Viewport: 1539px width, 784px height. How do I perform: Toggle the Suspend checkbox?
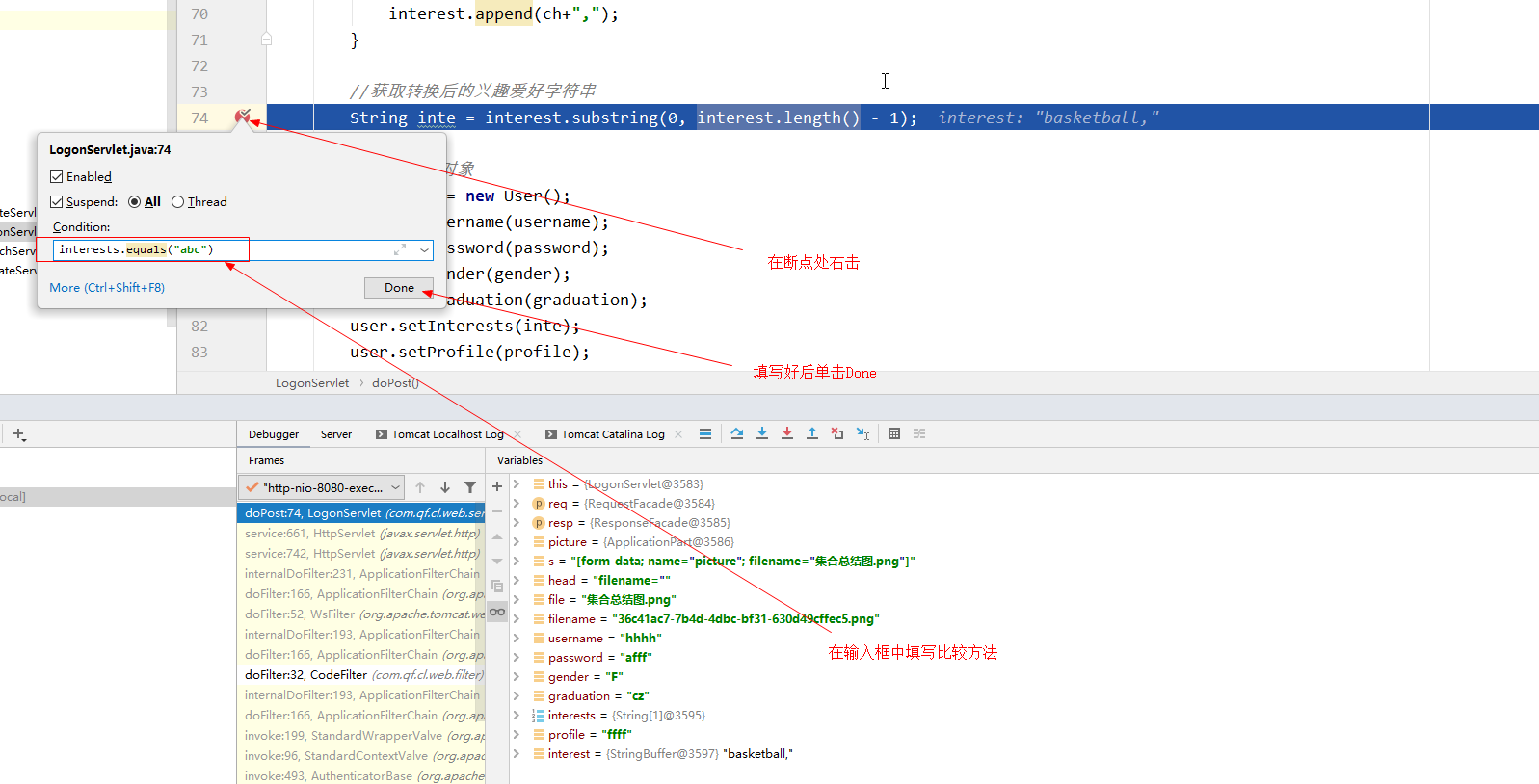pyautogui.click(x=57, y=202)
